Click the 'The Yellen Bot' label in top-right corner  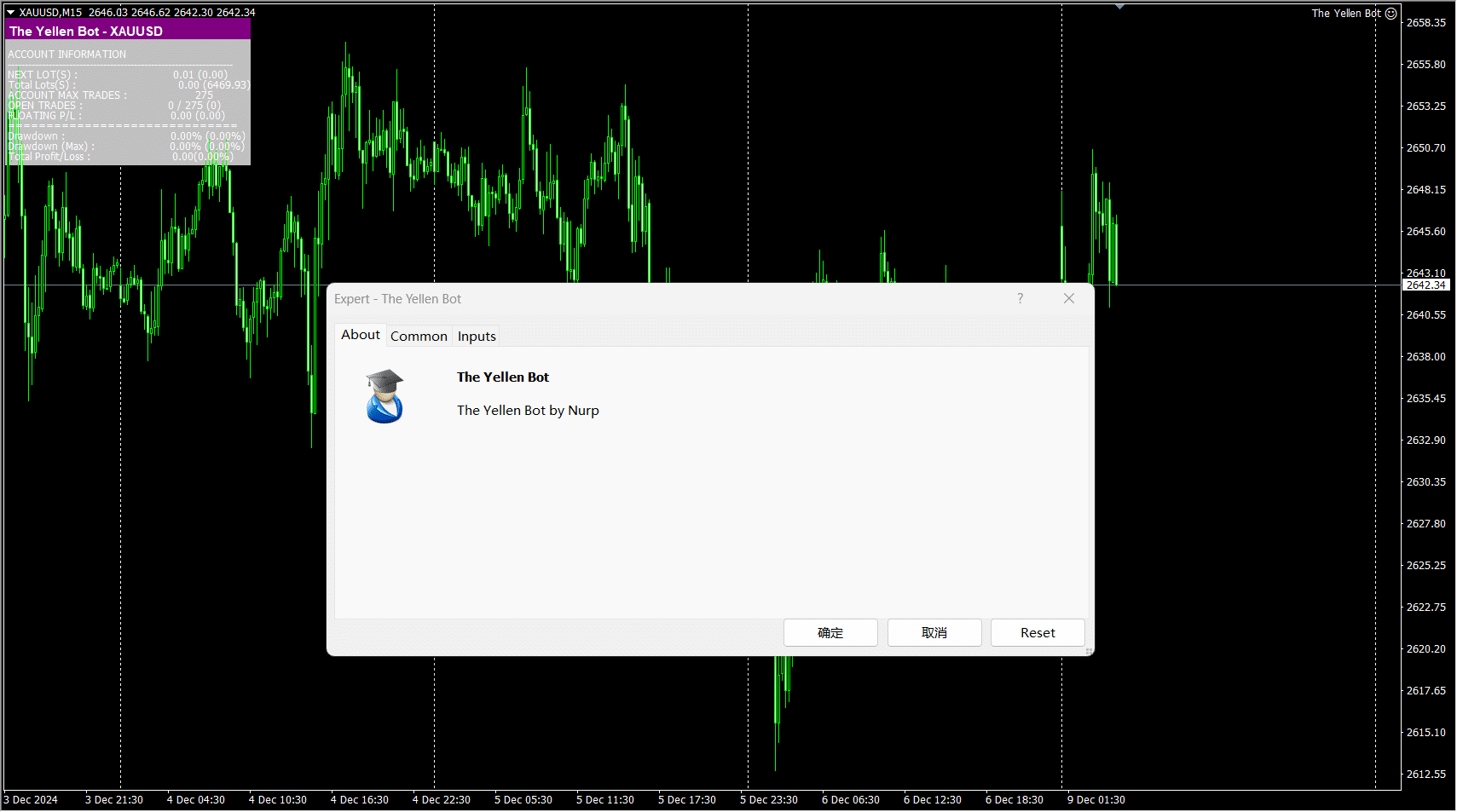1345,14
